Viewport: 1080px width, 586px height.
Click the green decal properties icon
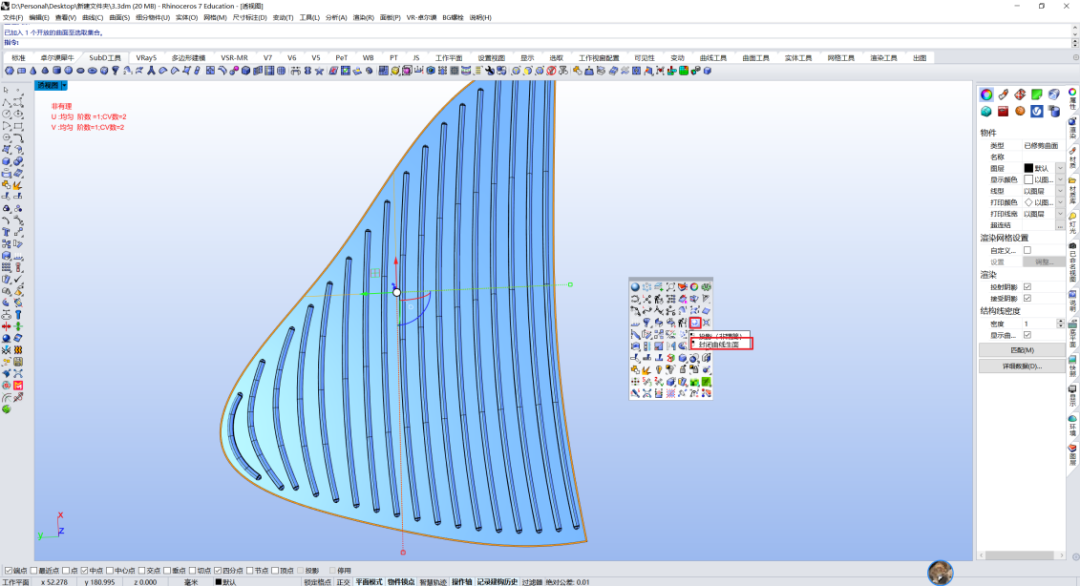tap(1037, 94)
